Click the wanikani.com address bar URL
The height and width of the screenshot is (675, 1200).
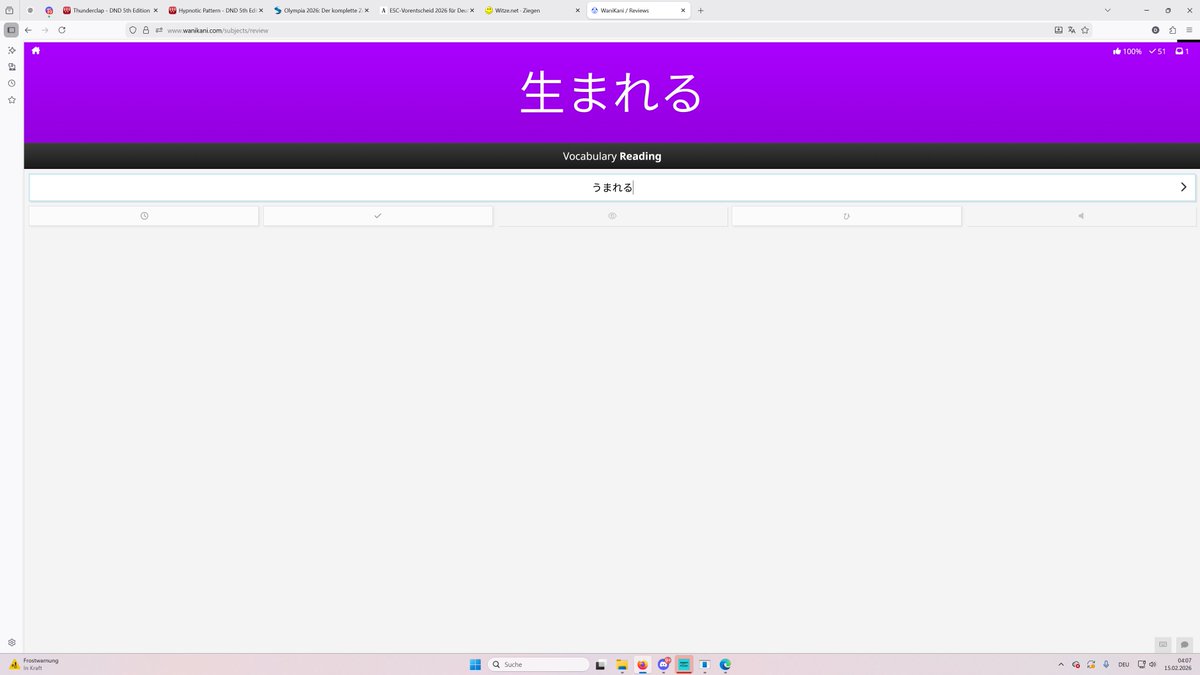[217, 30]
